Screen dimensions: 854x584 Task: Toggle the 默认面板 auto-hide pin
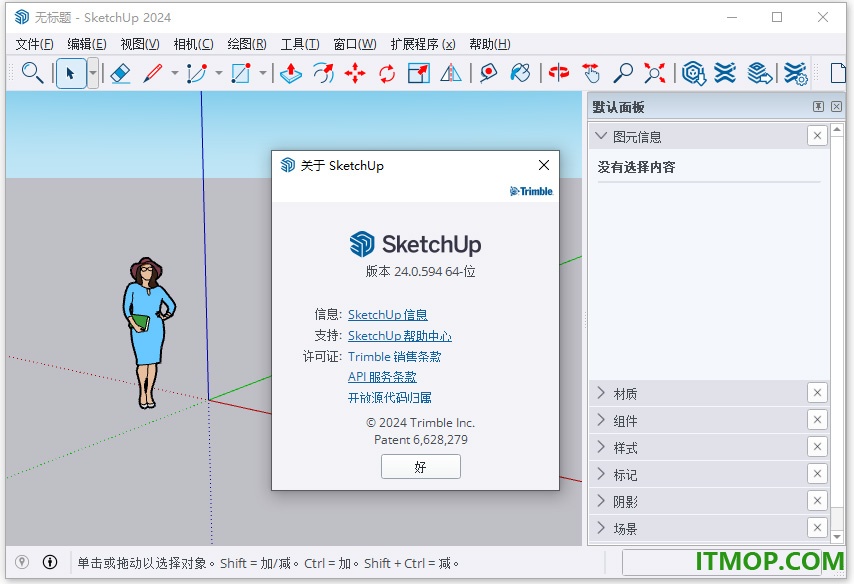tap(818, 106)
